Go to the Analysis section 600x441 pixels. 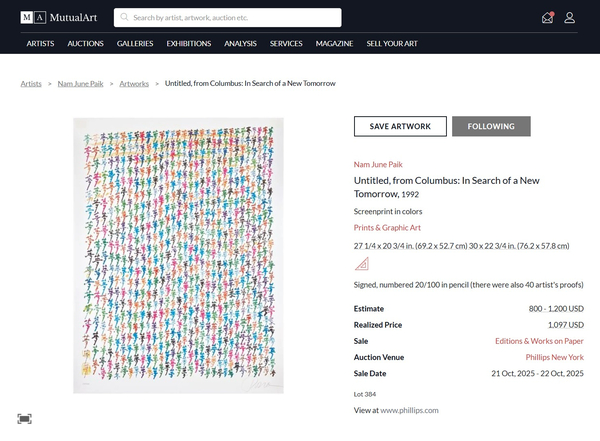pyautogui.click(x=240, y=44)
